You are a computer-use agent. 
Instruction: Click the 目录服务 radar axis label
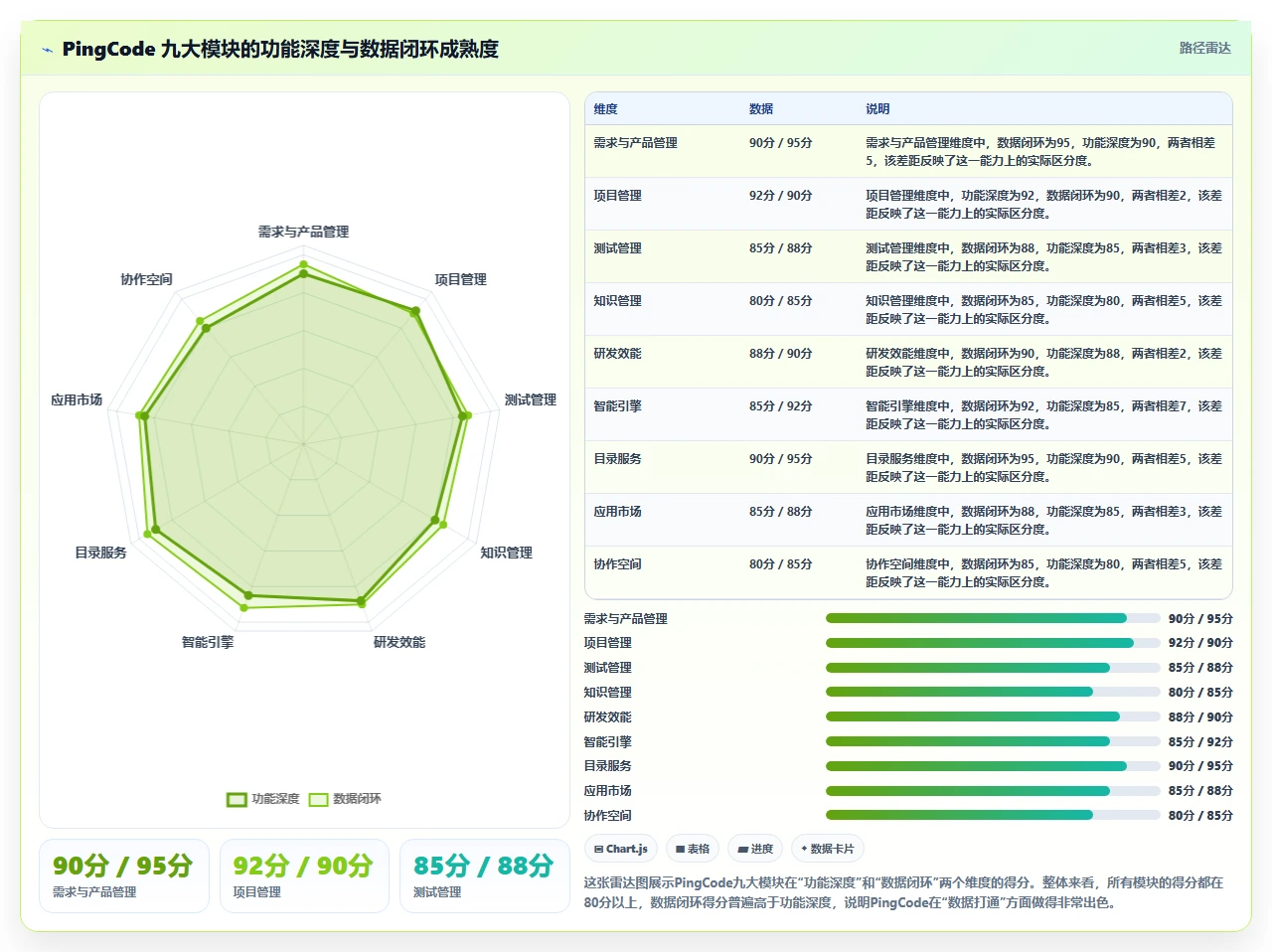[x=100, y=553]
